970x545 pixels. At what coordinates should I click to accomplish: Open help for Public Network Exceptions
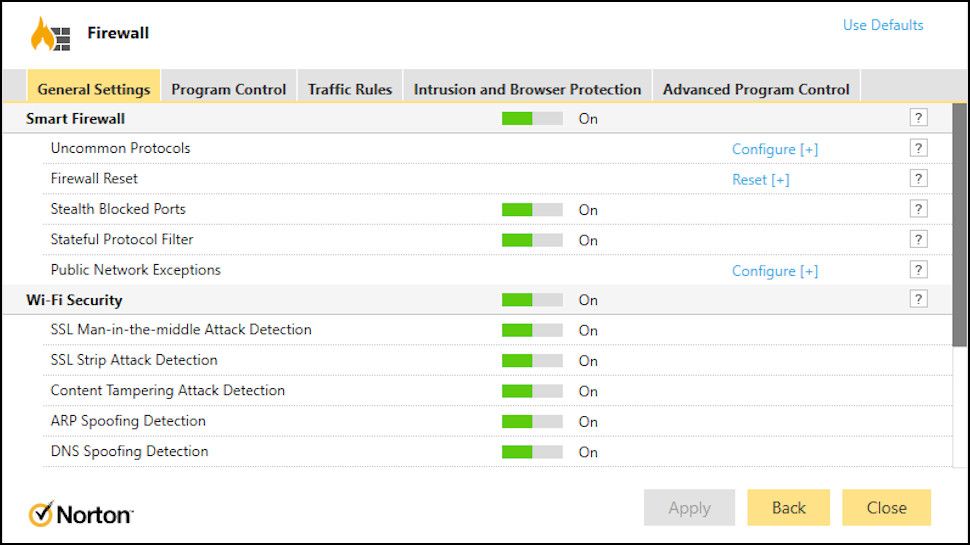[x=918, y=269]
